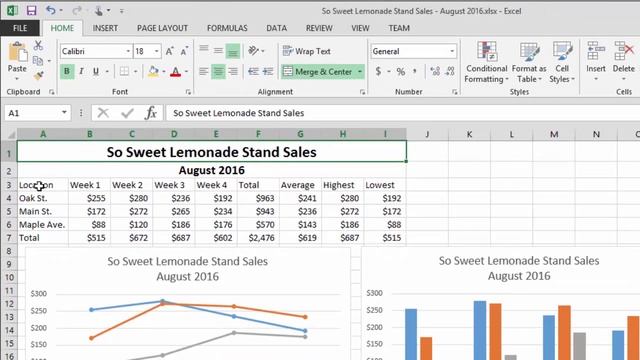Save the workbook with the floppy disk icon
640x360 pixels.
point(31,11)
